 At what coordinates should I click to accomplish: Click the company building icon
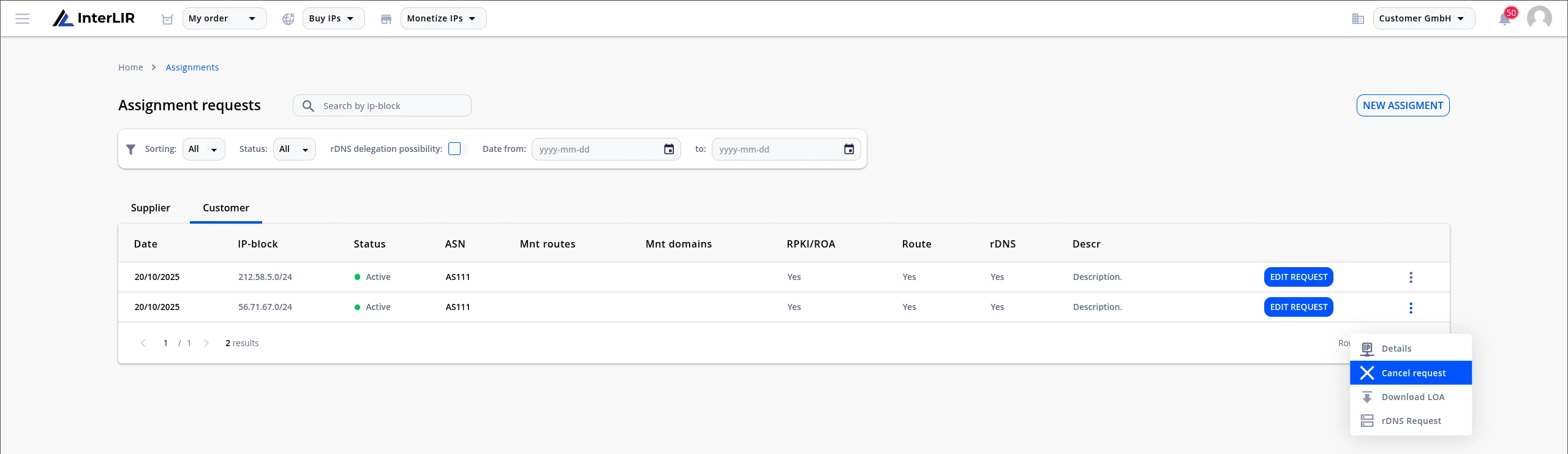(1358, 19)
